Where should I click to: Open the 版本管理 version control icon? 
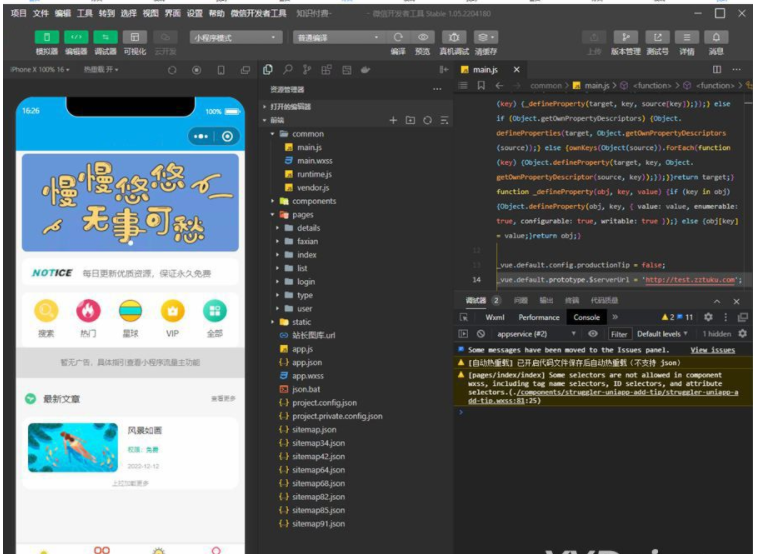(625, 37)
